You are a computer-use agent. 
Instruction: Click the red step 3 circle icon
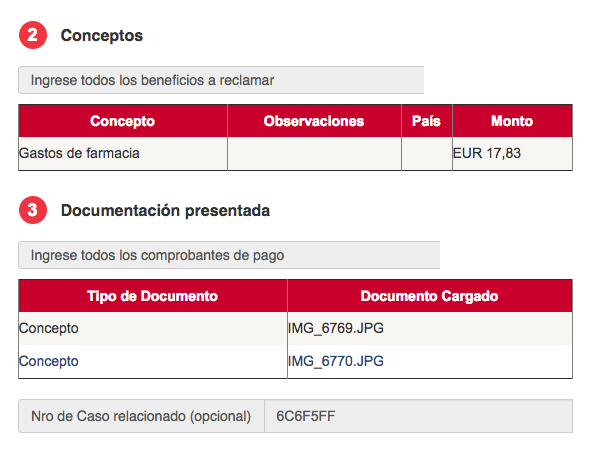click(x=33, y=210)
